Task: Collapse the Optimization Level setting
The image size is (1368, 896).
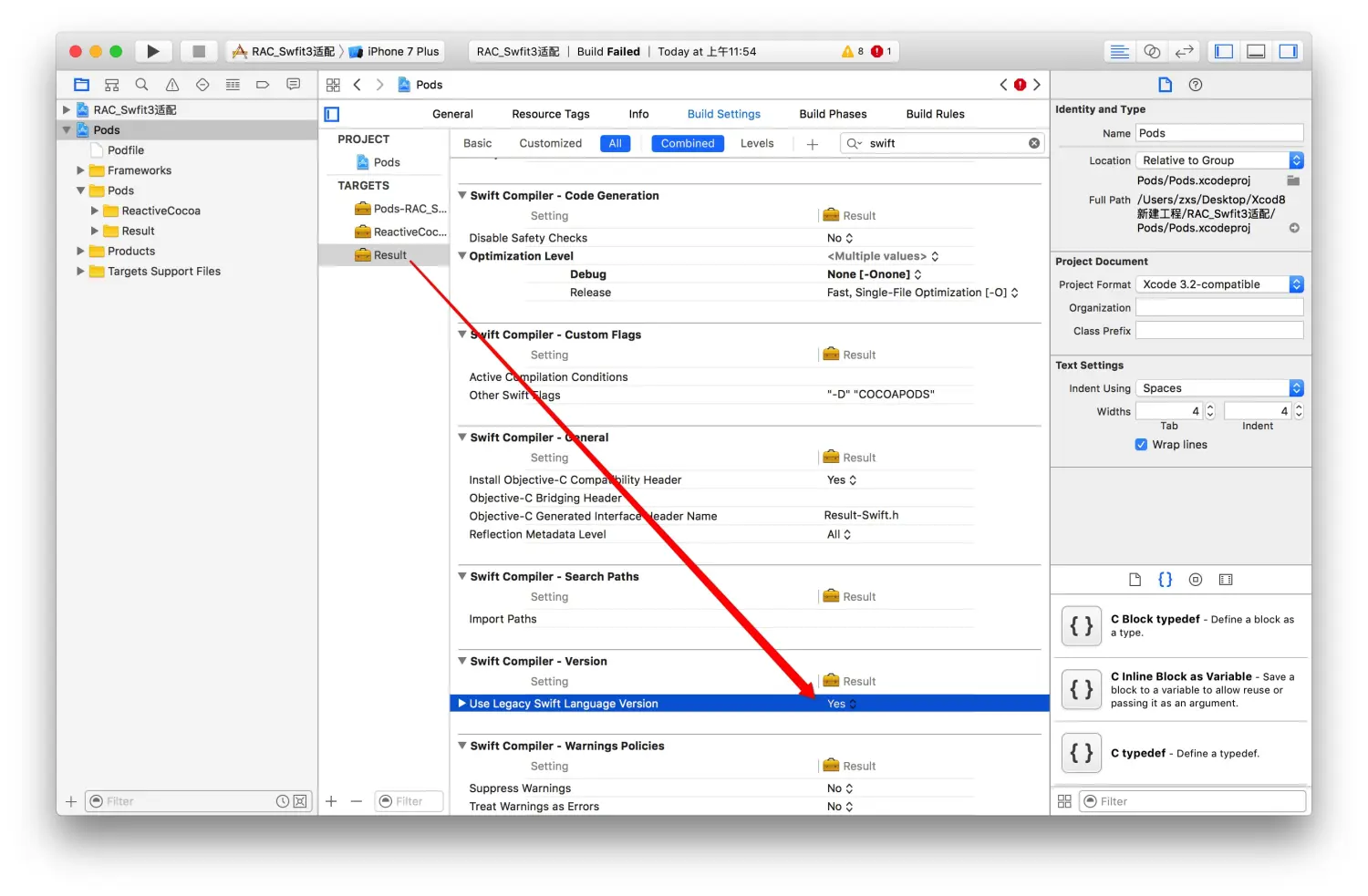Action: point(462,256)
